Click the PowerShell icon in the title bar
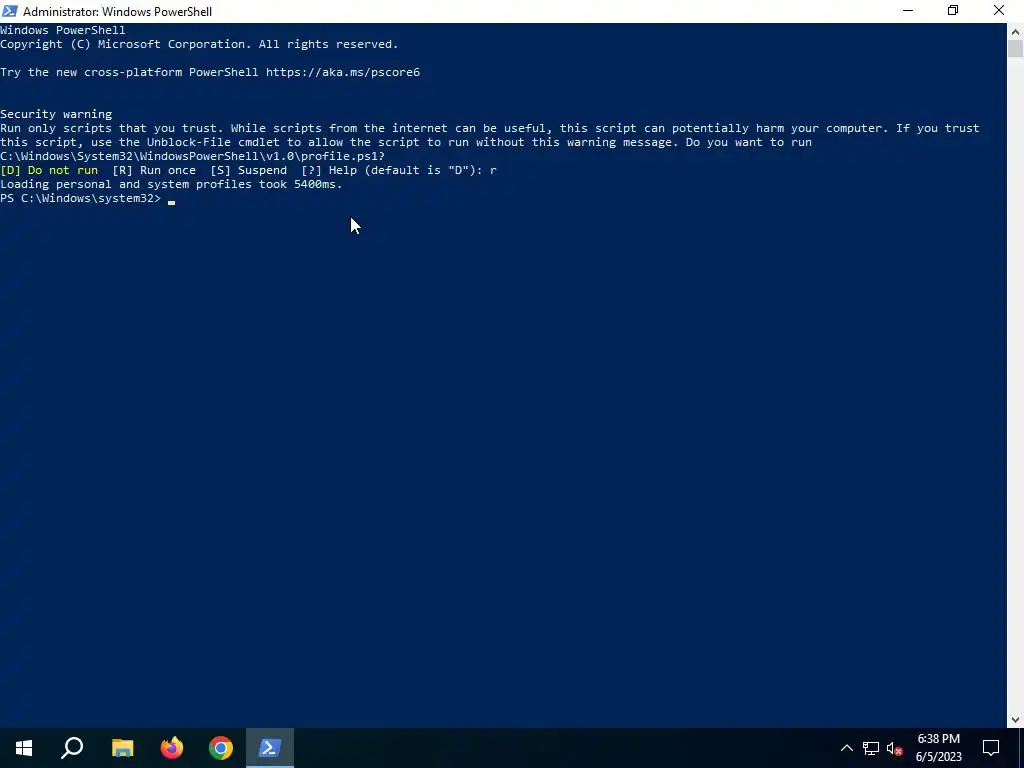This screenshot has width=1024, height=768. 10,11
